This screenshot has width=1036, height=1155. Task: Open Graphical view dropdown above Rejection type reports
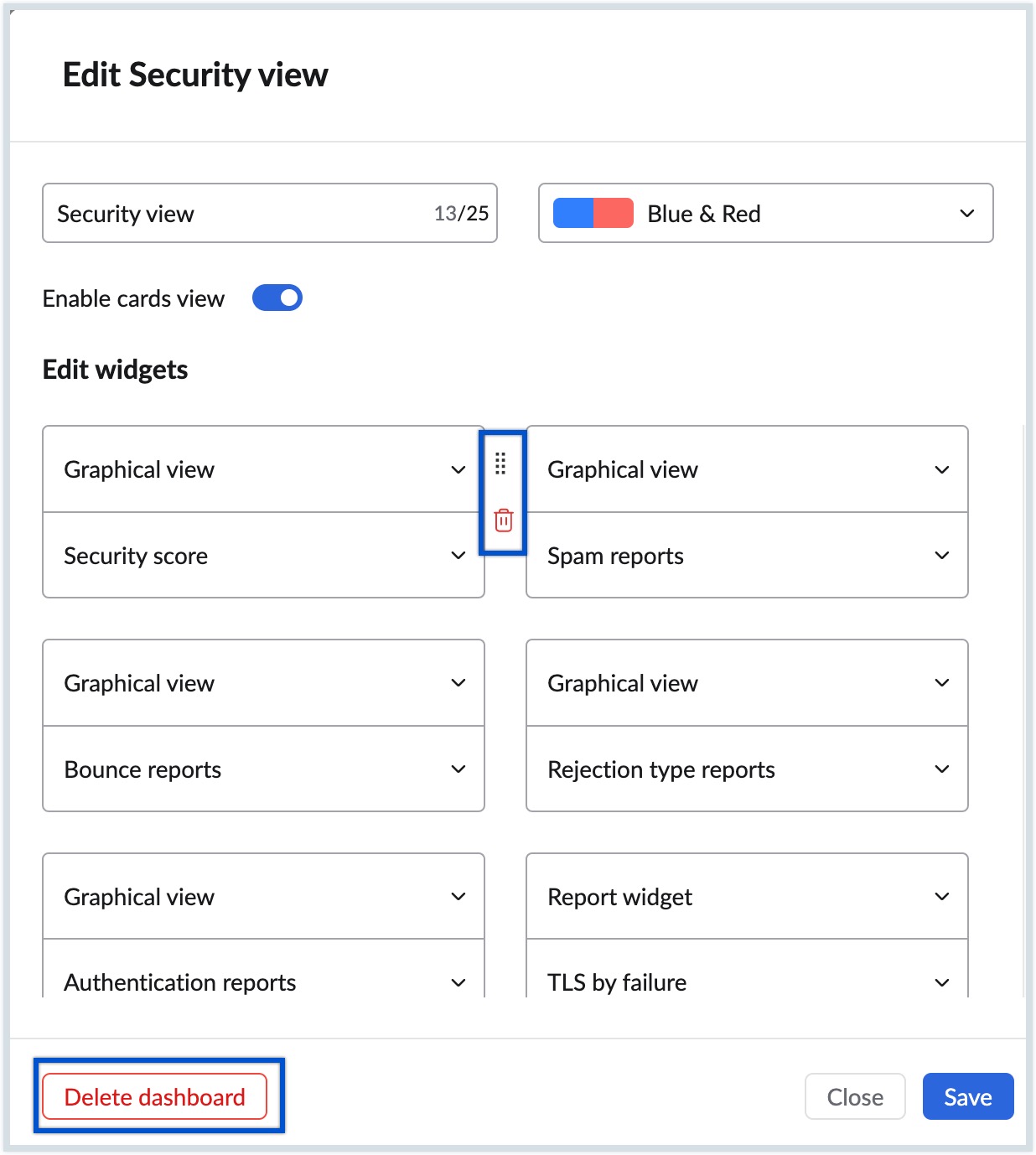[x=747, y=683]
